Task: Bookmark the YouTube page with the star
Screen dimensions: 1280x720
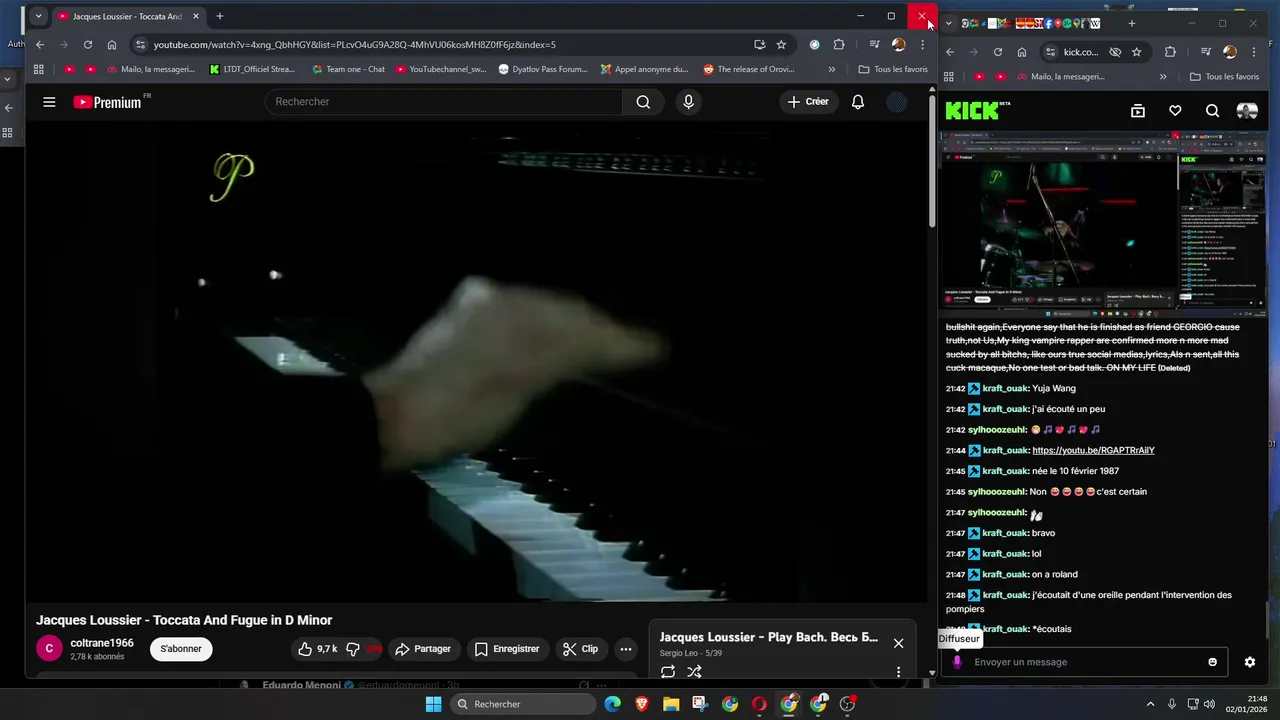Action: click(781, 44)
